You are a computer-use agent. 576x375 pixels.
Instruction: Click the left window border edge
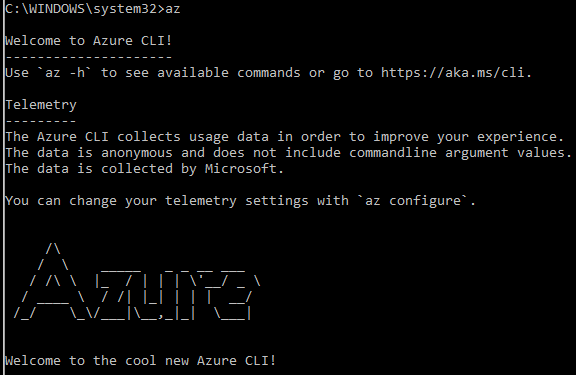click(x=3, y=187)
